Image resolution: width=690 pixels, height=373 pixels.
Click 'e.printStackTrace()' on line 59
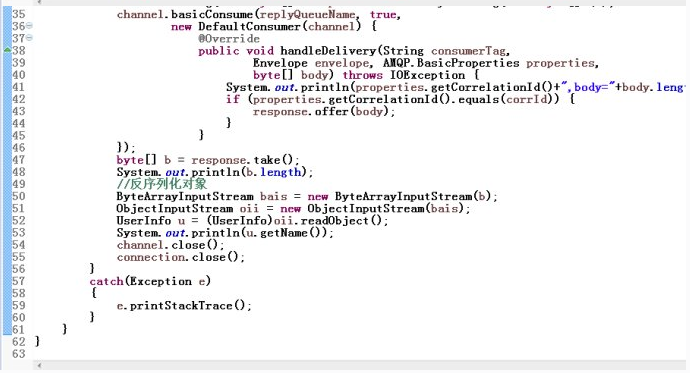tap(181, 305)
